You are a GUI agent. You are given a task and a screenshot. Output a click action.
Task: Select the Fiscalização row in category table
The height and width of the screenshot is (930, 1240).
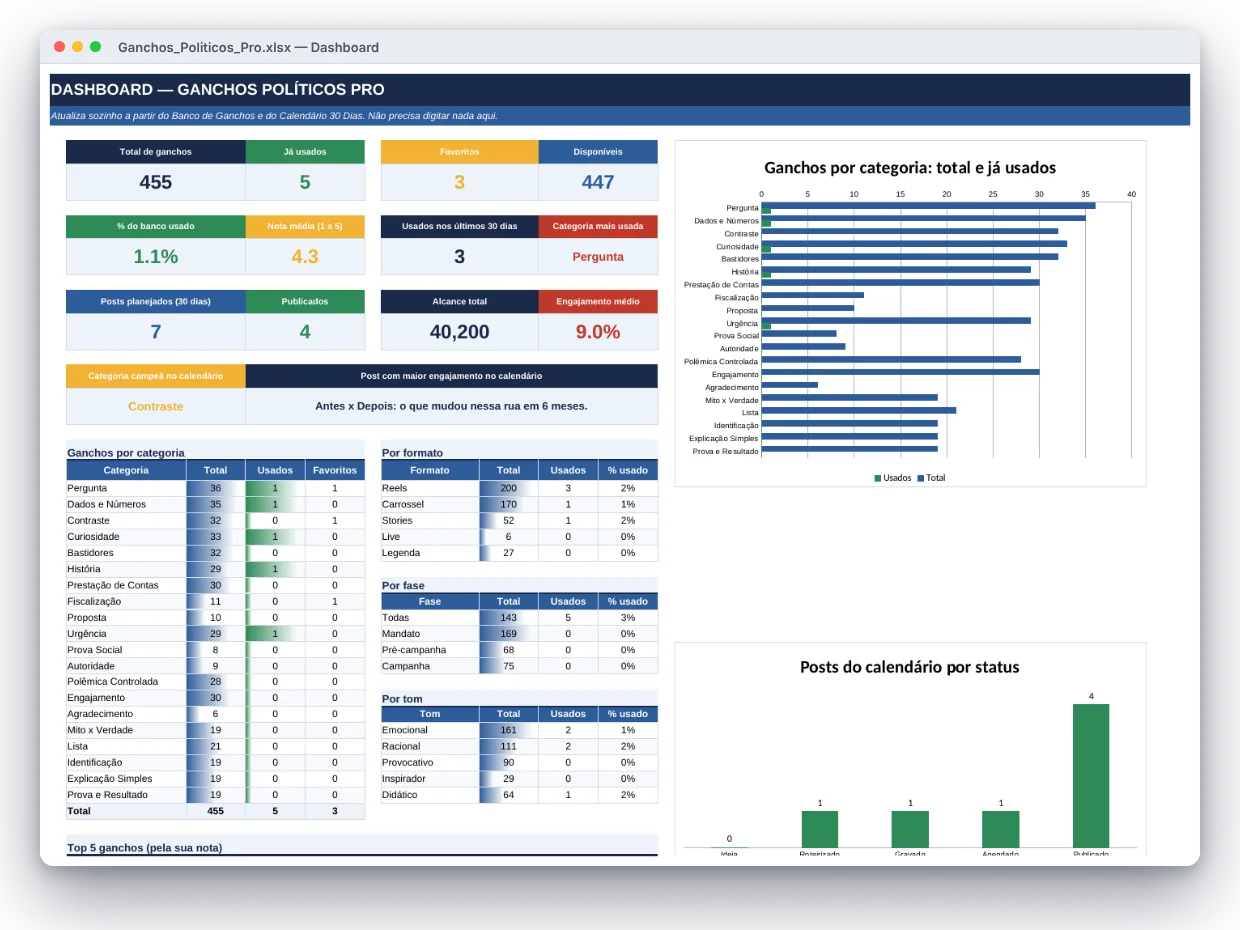click(x=215, y=601)
